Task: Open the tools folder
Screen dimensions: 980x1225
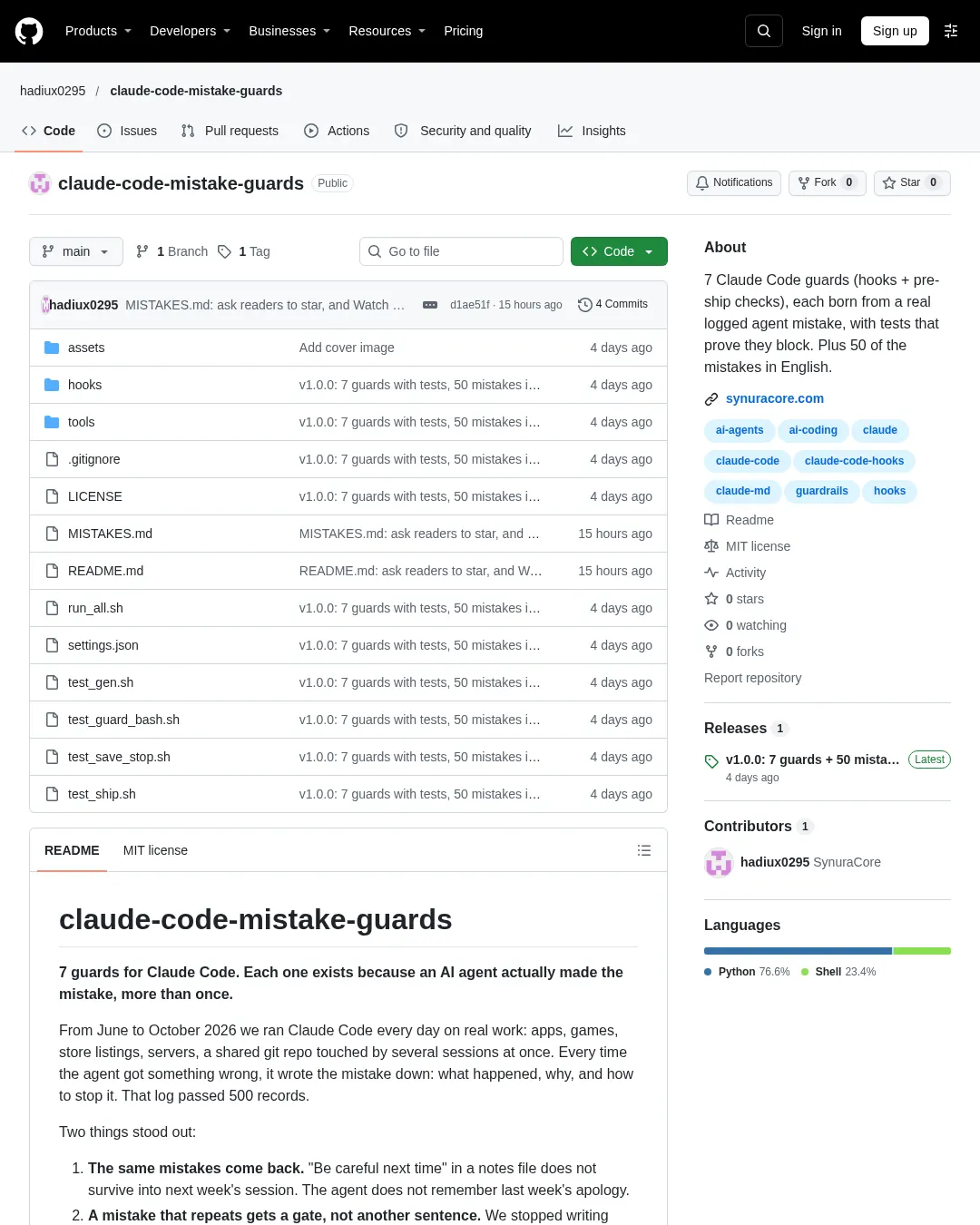Action: (81, 422)
